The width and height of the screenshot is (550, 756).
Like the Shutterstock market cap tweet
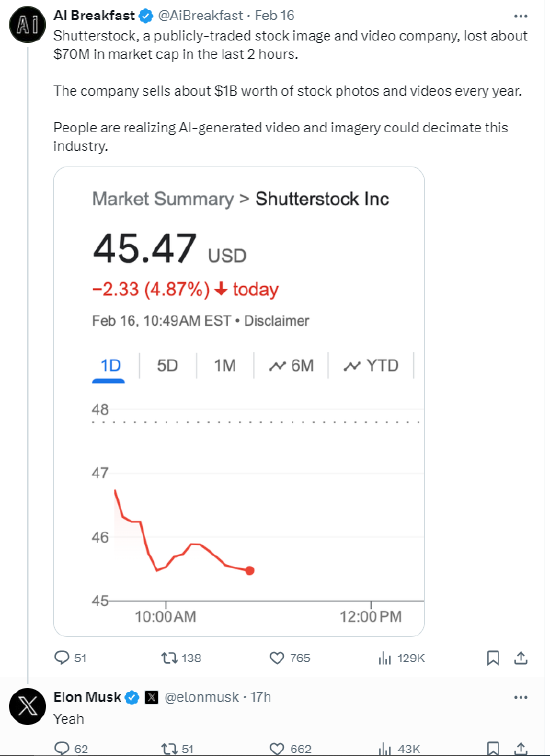coord(289,658)
